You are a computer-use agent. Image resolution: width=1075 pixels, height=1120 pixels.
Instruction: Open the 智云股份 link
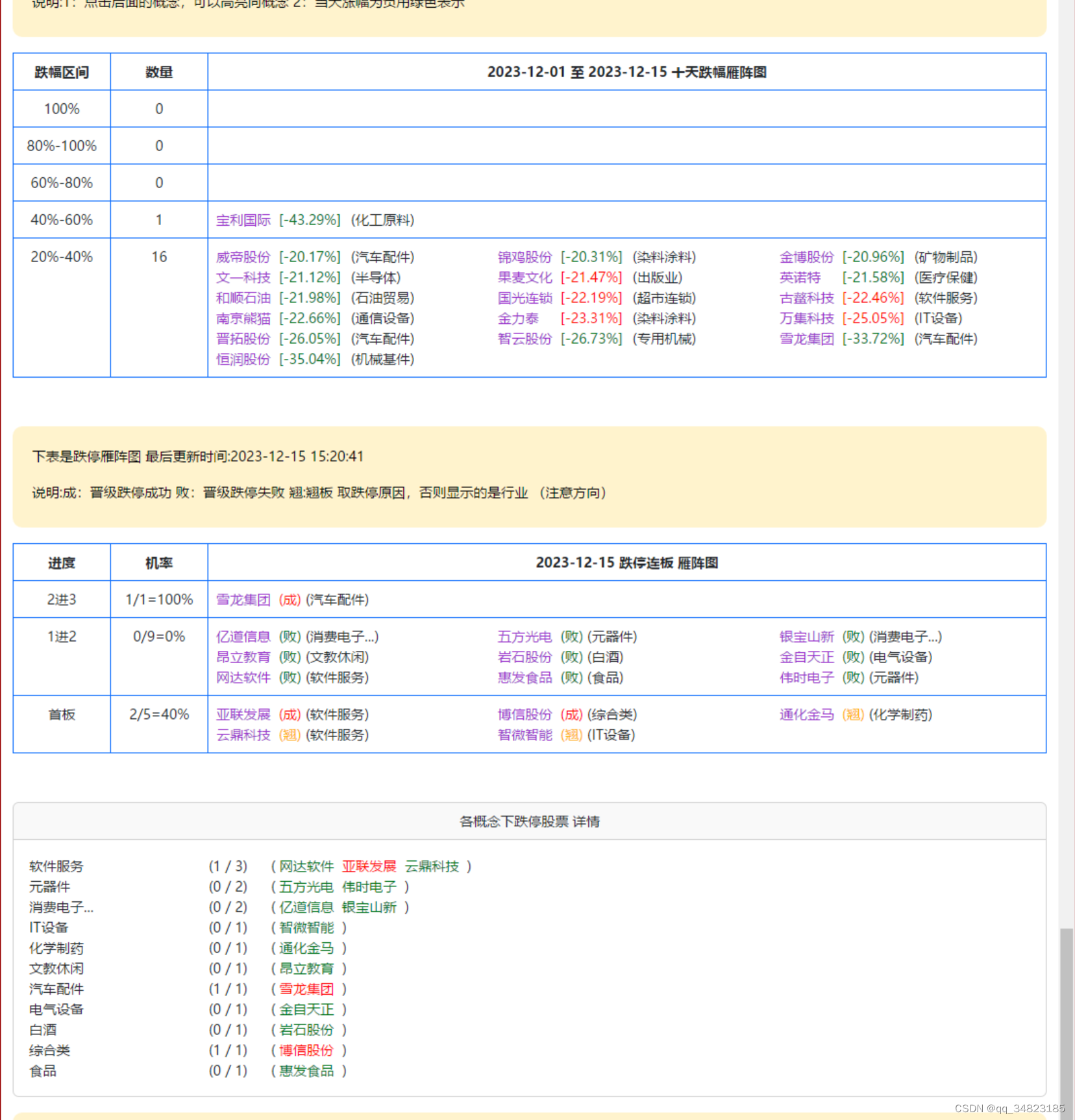coord(525,339)
